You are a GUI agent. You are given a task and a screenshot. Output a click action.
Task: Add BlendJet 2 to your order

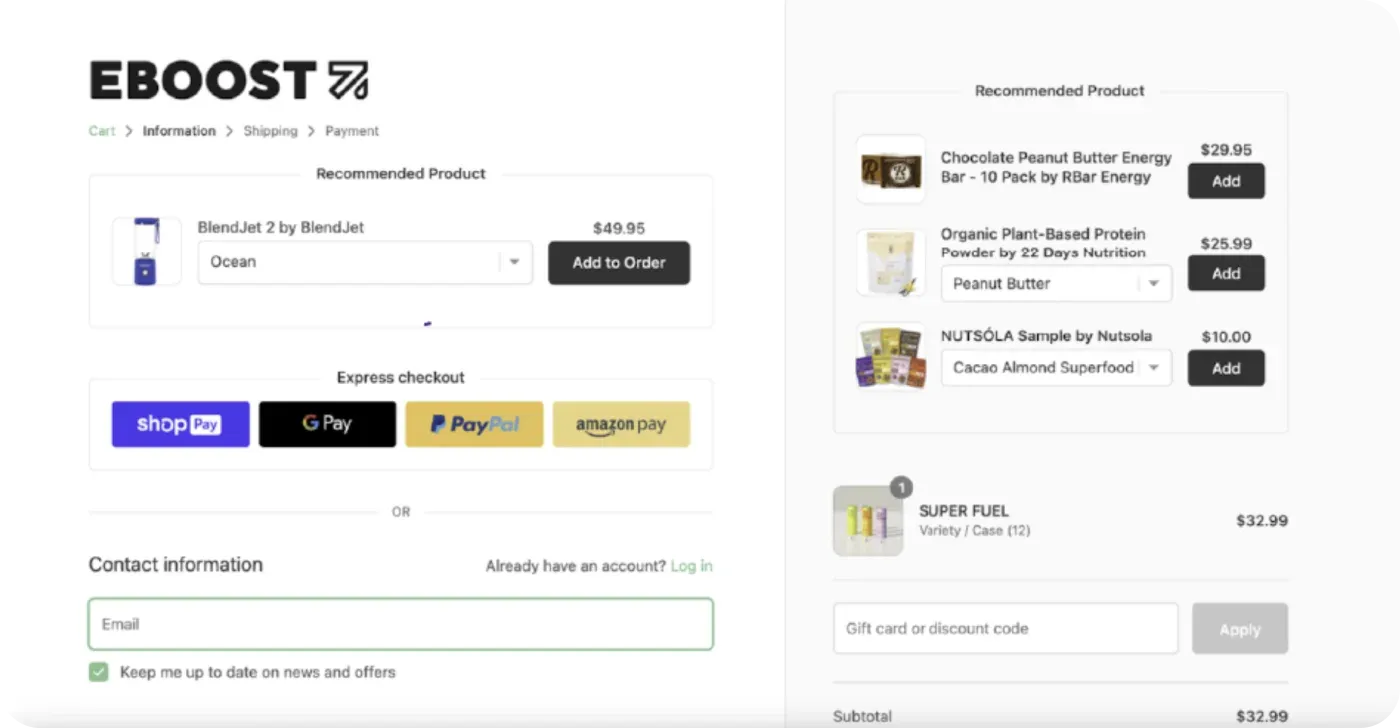pos(619,262)
